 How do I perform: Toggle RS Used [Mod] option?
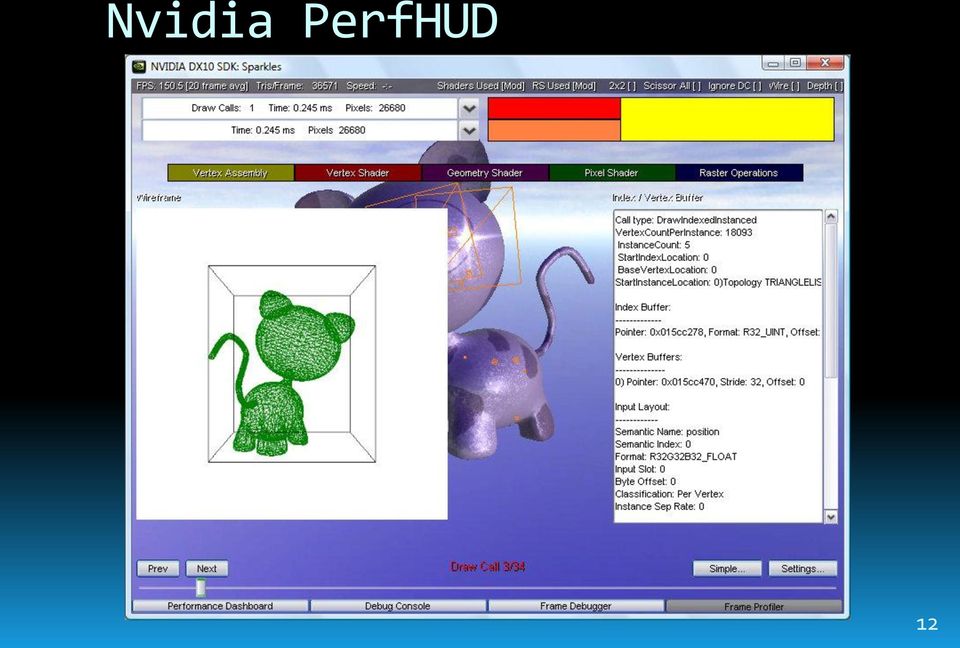tap(564, 86)
